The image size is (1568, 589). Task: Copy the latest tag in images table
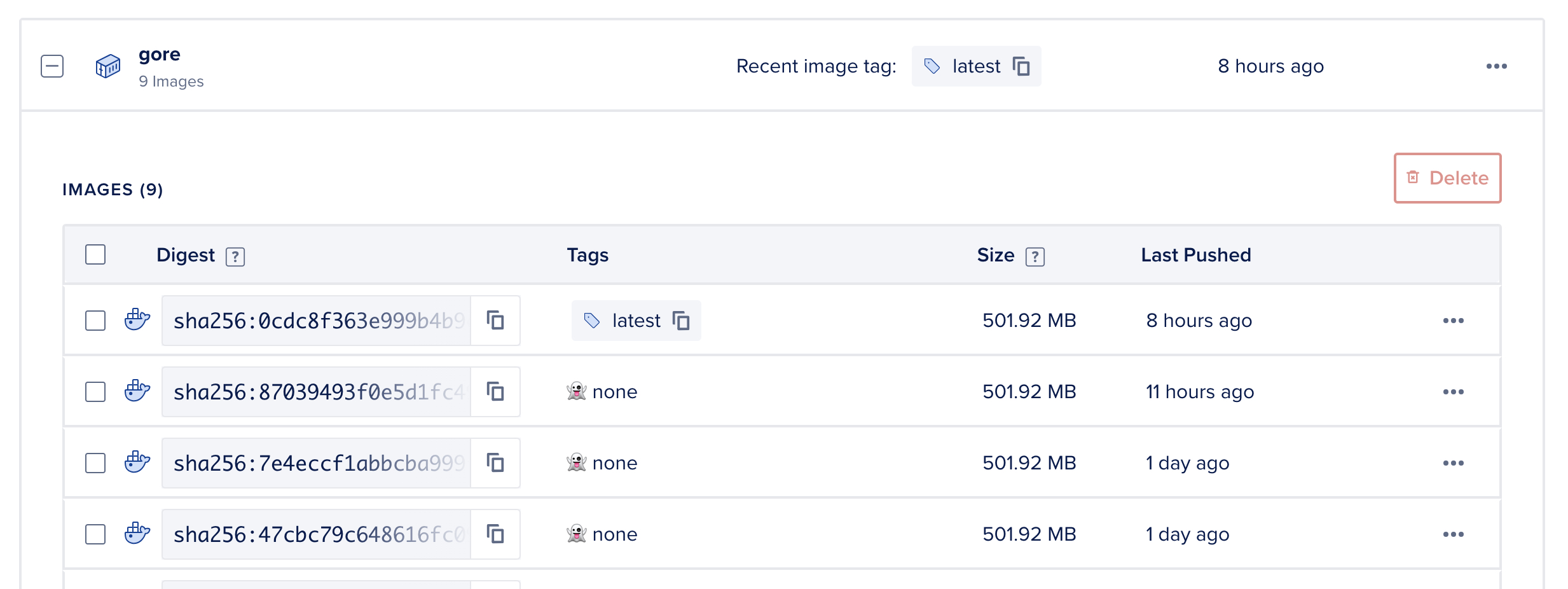click(x=681, y=321)
